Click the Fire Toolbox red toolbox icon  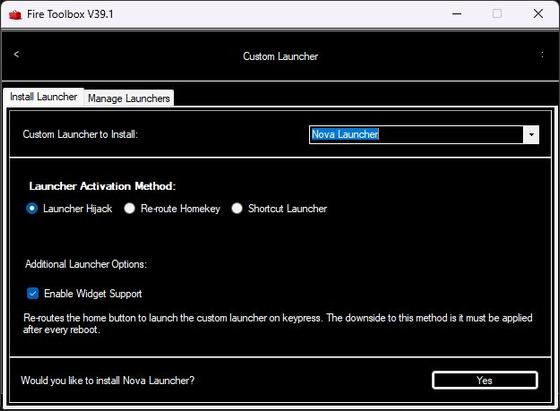click(x=15, y=15)
